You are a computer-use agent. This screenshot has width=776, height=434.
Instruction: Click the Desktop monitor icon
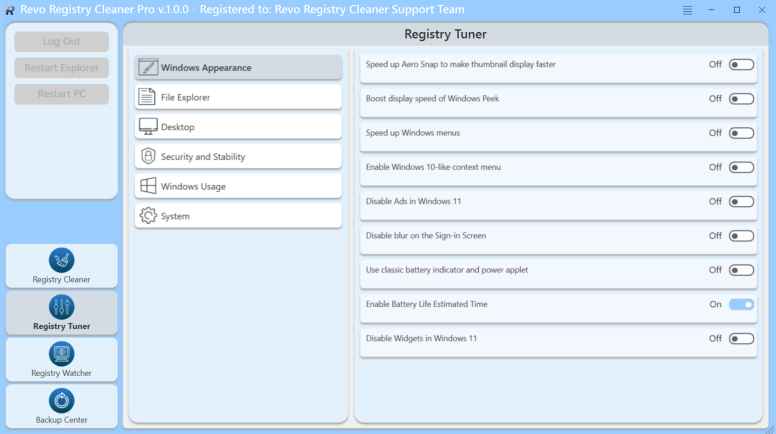click(x=147, y=127)
